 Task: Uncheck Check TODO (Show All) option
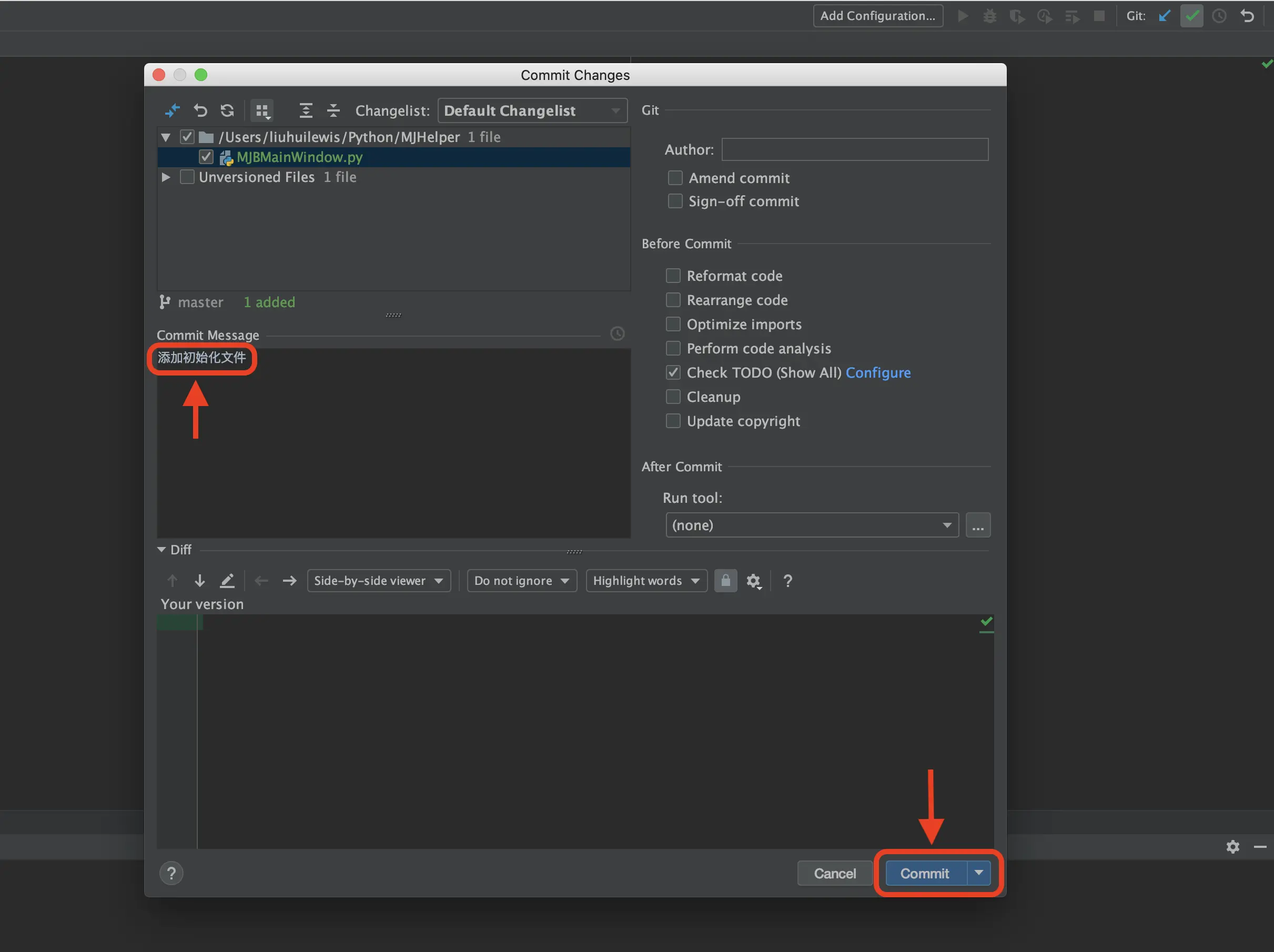pos(673,372)
